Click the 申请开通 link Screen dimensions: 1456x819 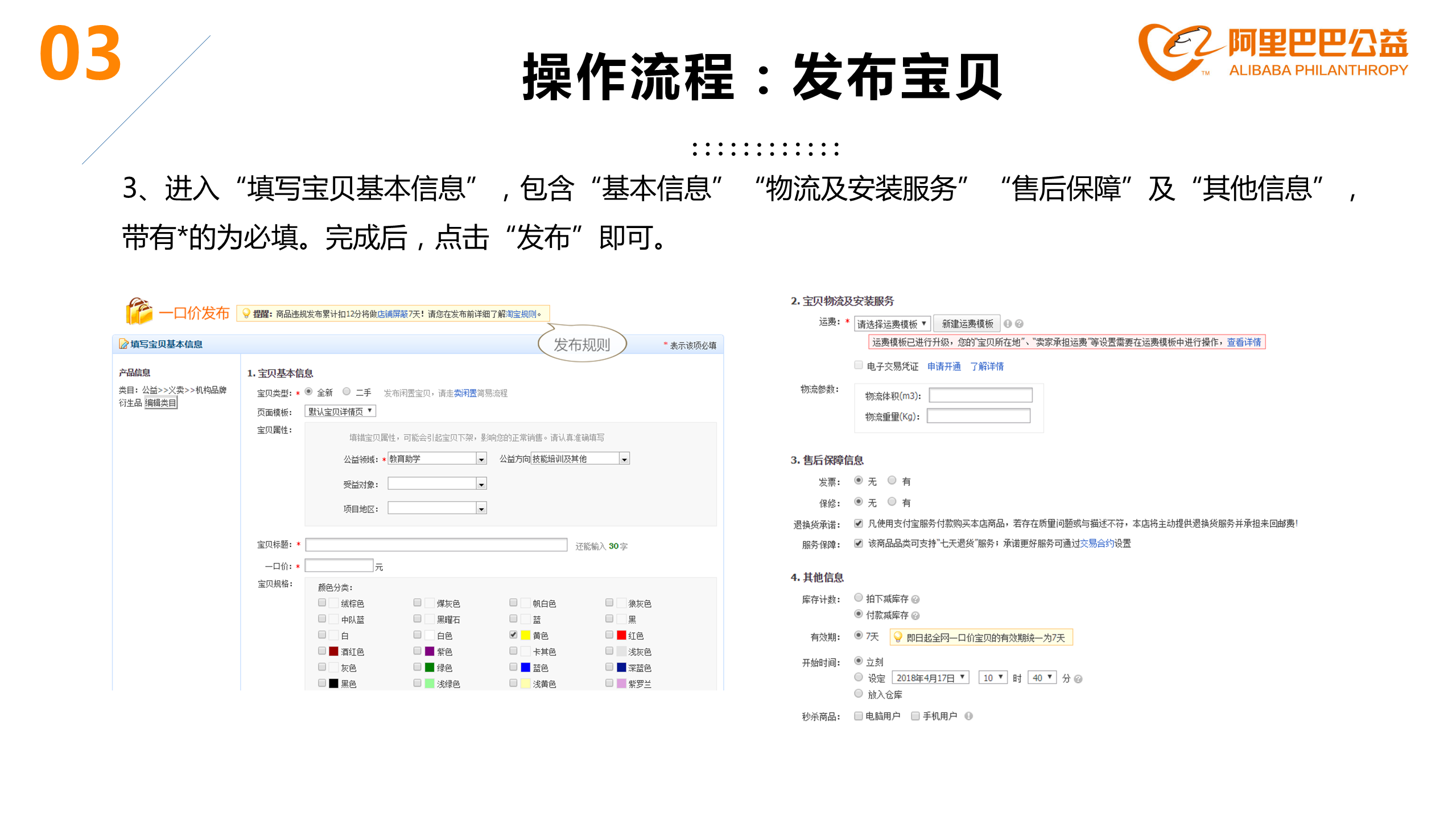point(944,366)
